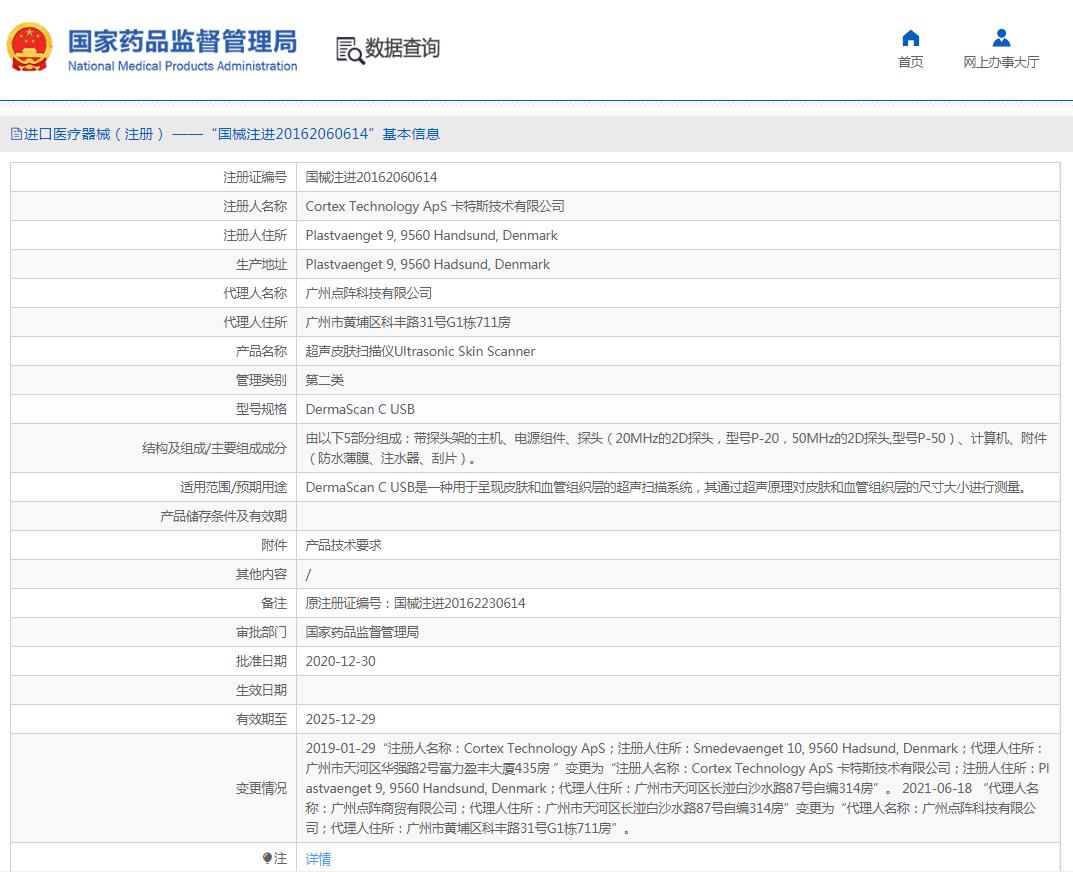Click the 第二类 management category value

pos(324,380)
